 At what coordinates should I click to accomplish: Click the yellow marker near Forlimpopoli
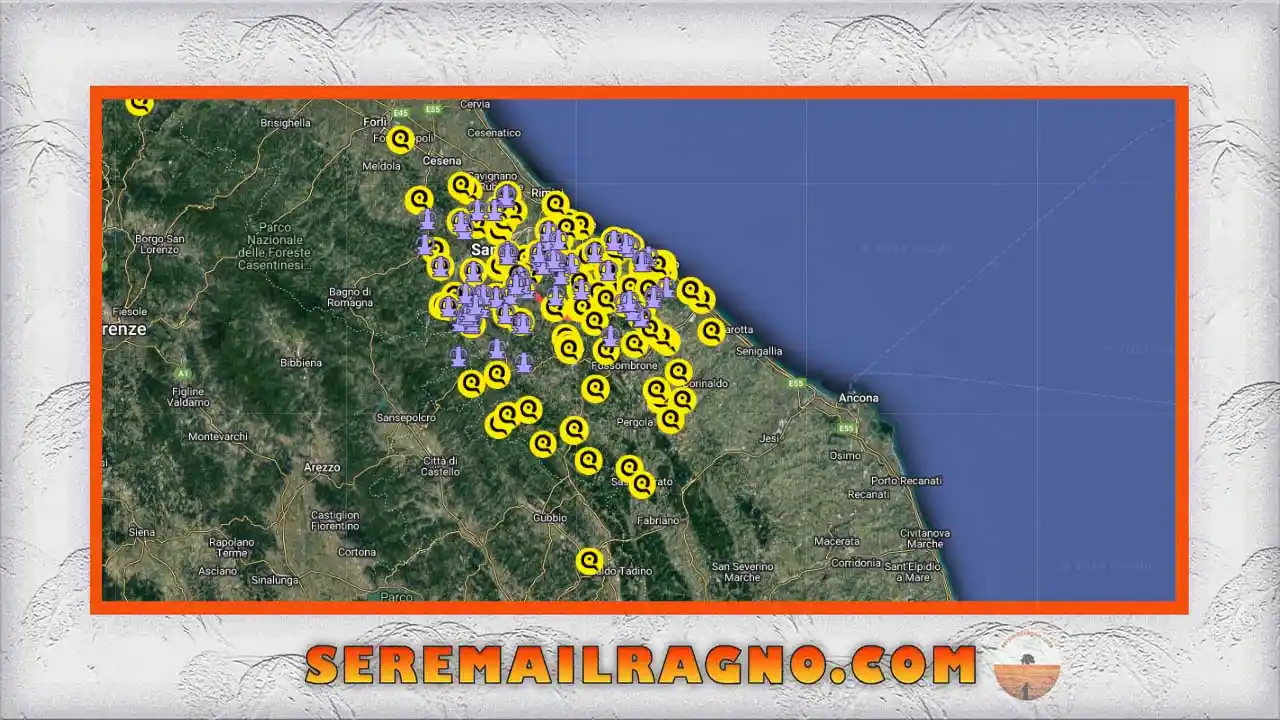[401, 139]
